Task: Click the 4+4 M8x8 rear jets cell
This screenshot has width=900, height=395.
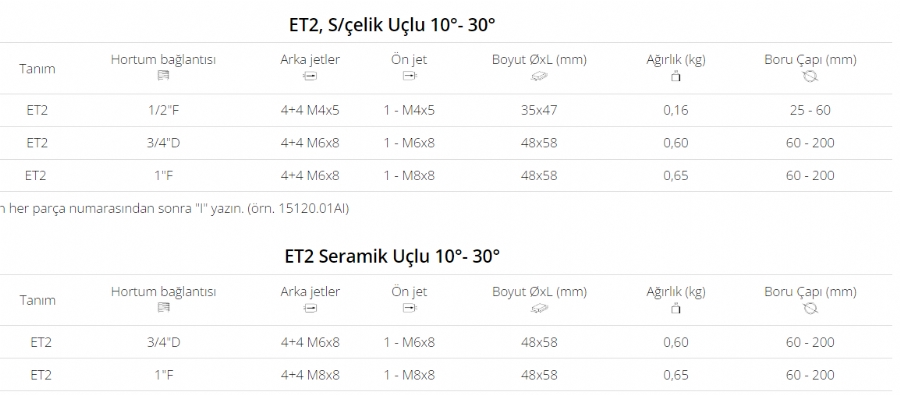Action: click(x=310, y=375)
